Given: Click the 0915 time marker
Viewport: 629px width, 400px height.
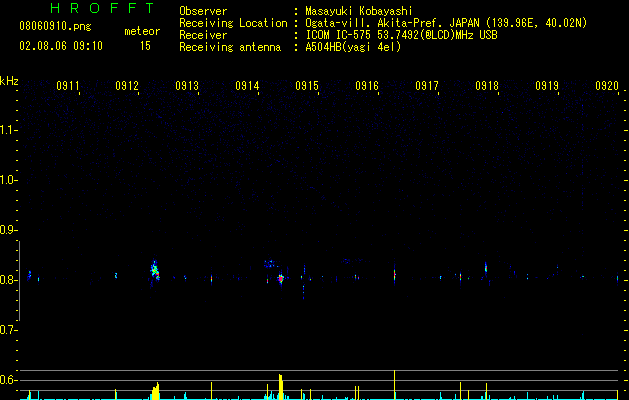Looking at the screenshot, I should tap(307, 86).
